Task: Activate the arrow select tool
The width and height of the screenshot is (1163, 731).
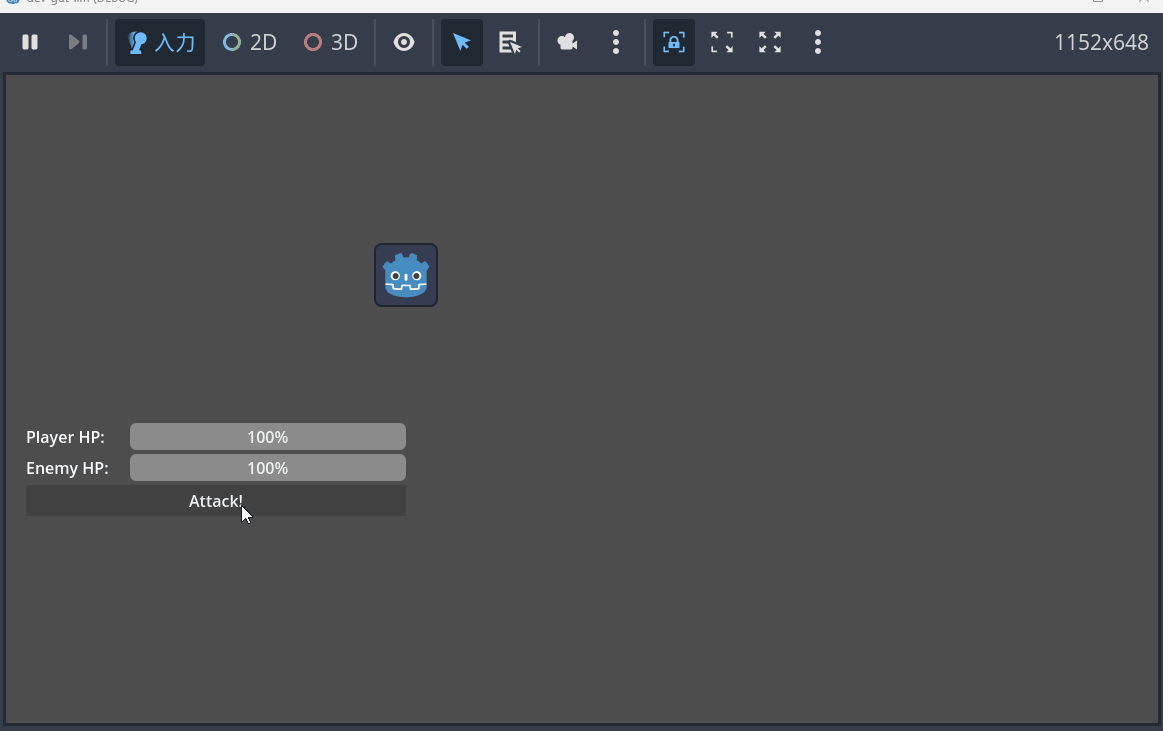Action: pyautogui.click(x=461, y=42)
